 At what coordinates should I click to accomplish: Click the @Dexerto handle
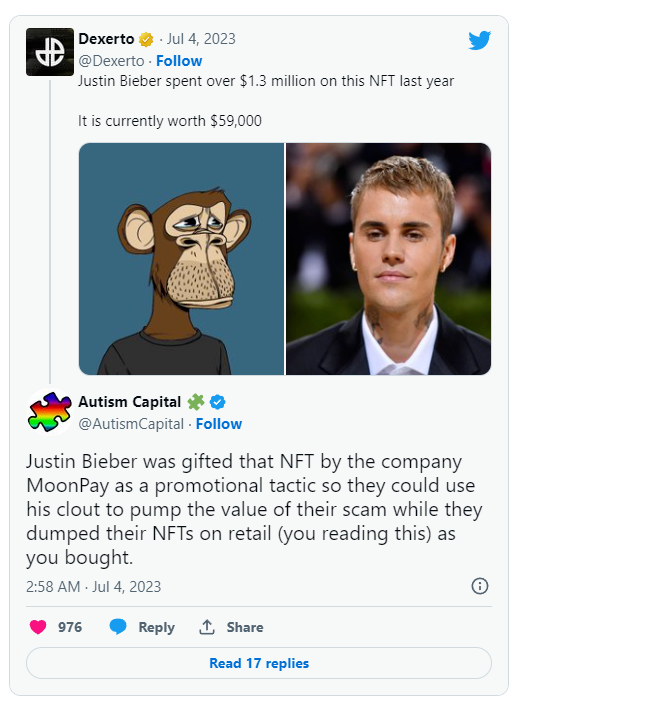pos(111,61)
